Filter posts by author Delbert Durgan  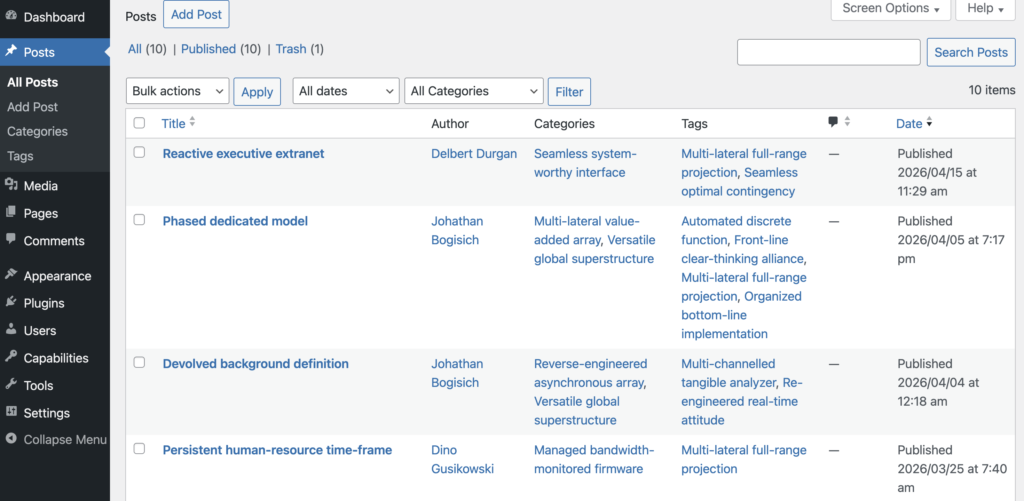[x=474, y=154]
